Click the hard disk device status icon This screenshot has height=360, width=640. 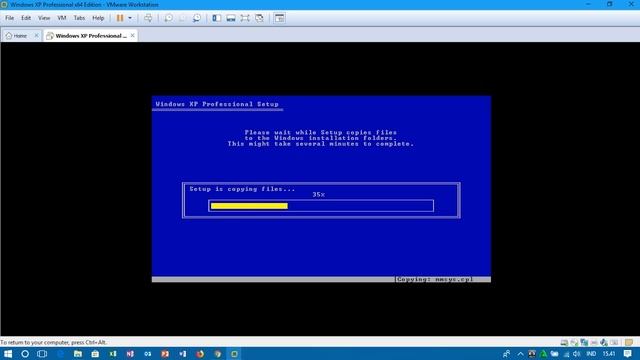pyautogui.click(x=564, y=342)
